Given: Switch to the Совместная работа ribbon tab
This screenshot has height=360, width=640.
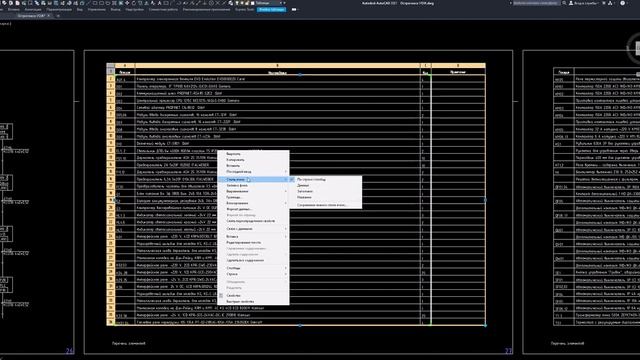Looking at the screenshot, I should [163, 9].
